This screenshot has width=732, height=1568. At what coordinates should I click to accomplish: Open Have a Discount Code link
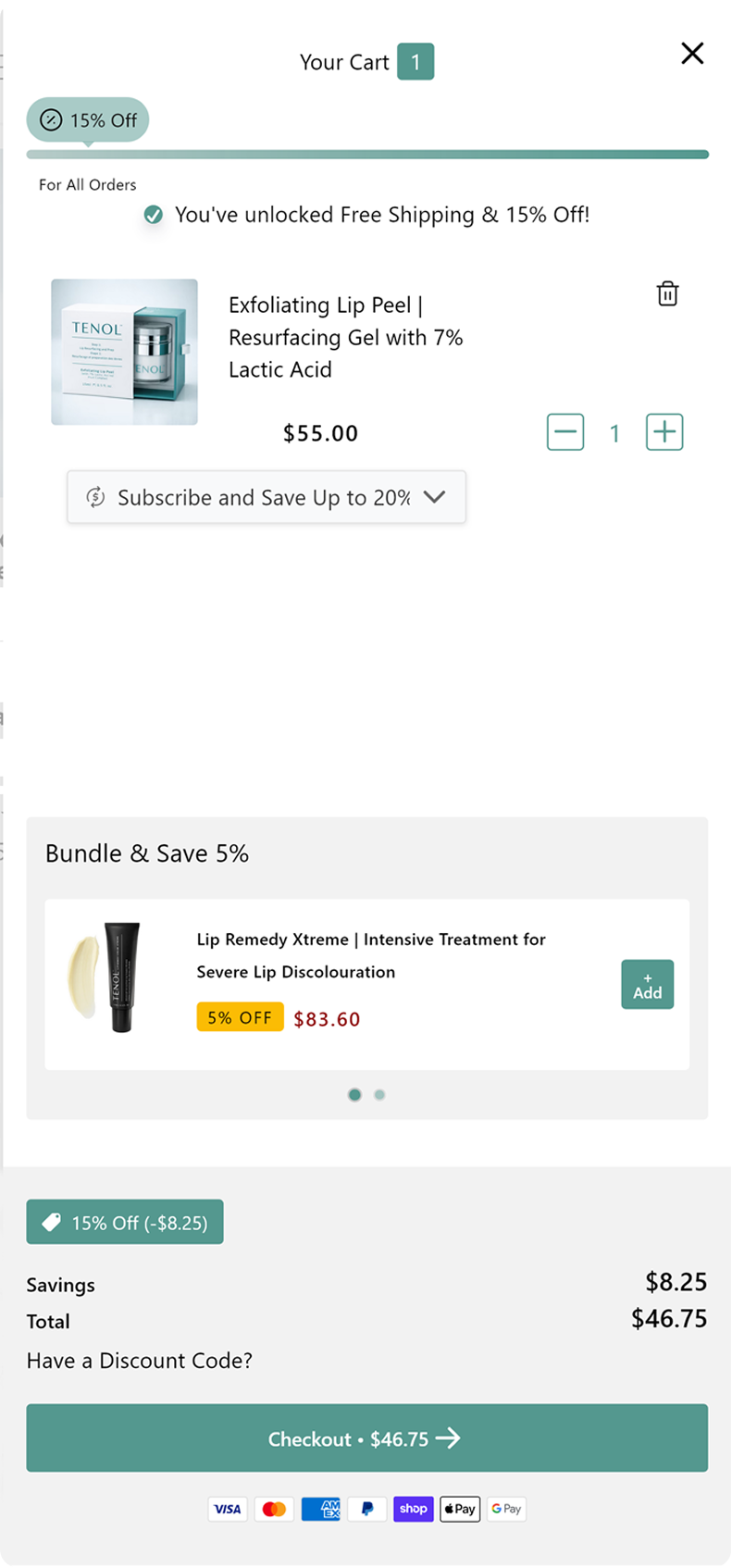pos(140,1361)
